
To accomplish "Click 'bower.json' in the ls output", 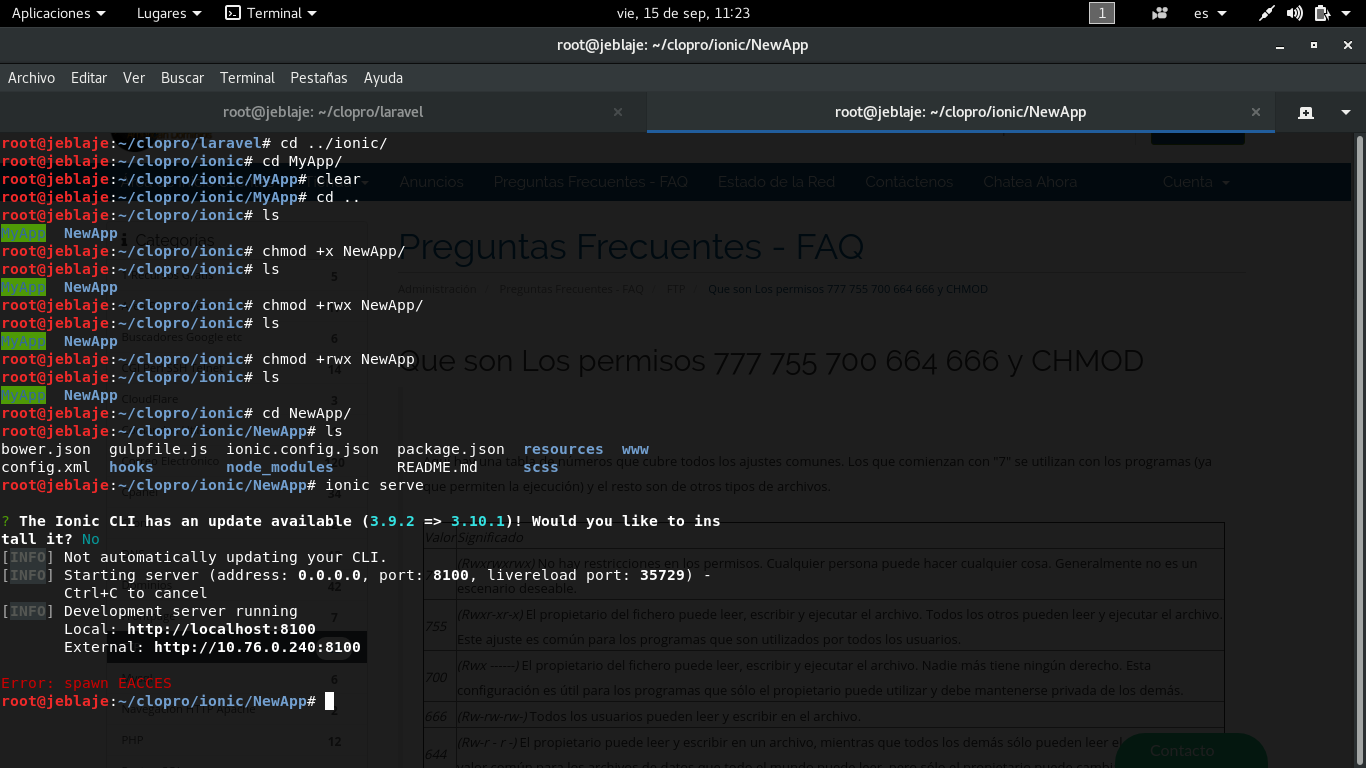I will pyautogui.click(x=46, y=449).
